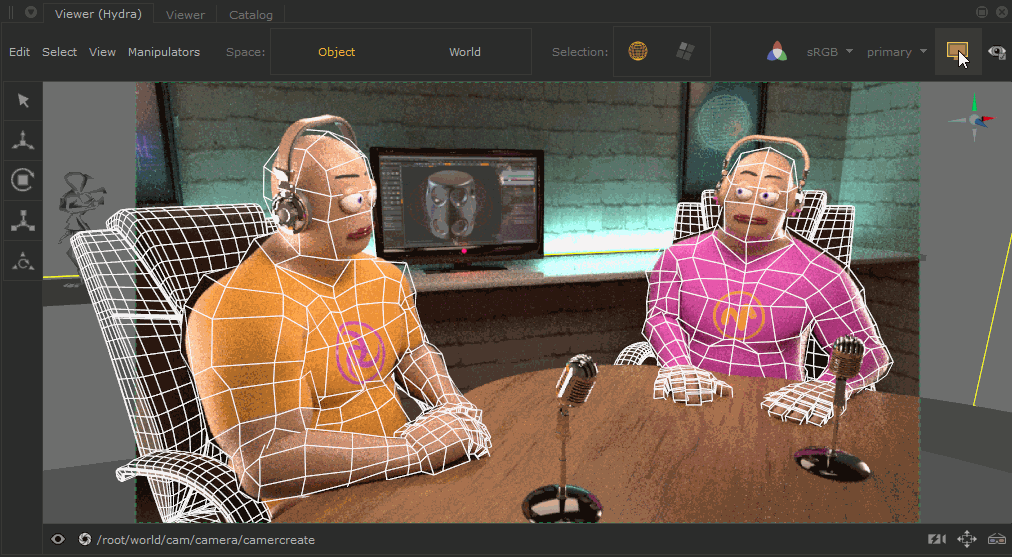Activate the rotate manipulator tool

(21, 180)
